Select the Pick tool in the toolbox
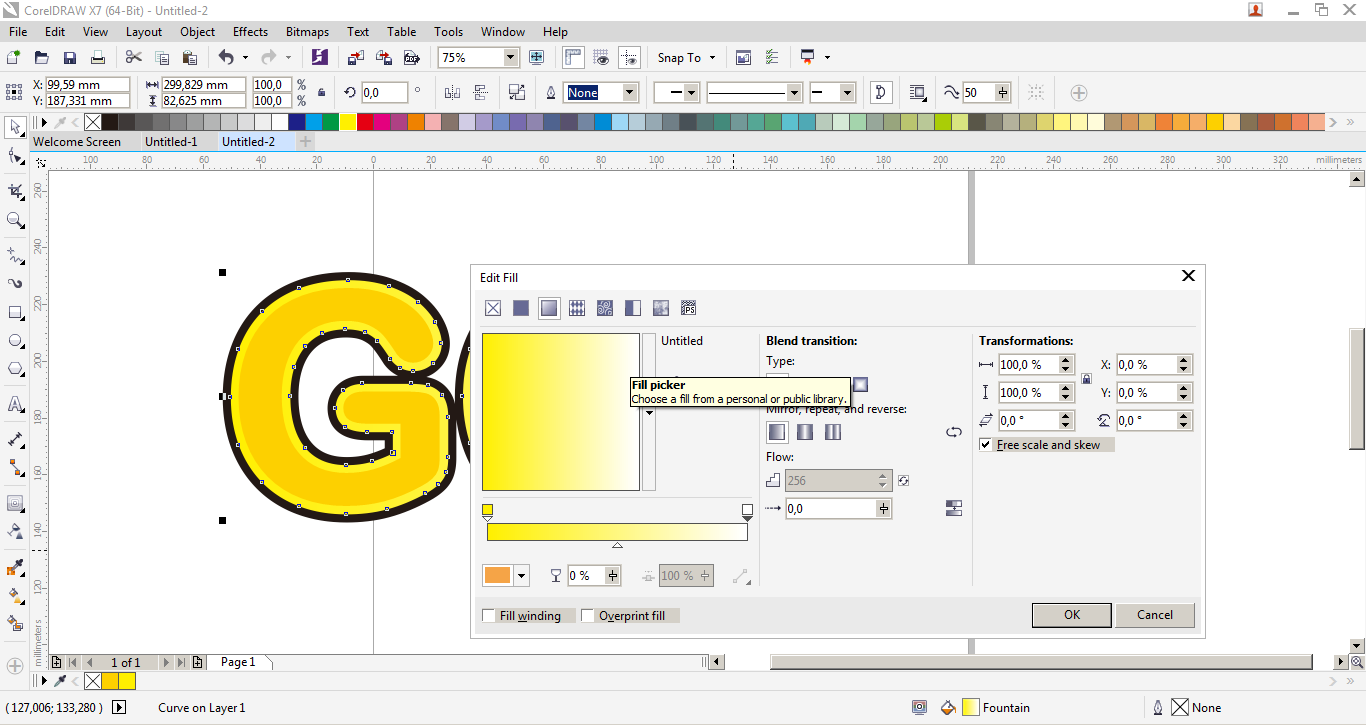The height and width of the screenshot is (726, 1366). click(x=14, y=128)
